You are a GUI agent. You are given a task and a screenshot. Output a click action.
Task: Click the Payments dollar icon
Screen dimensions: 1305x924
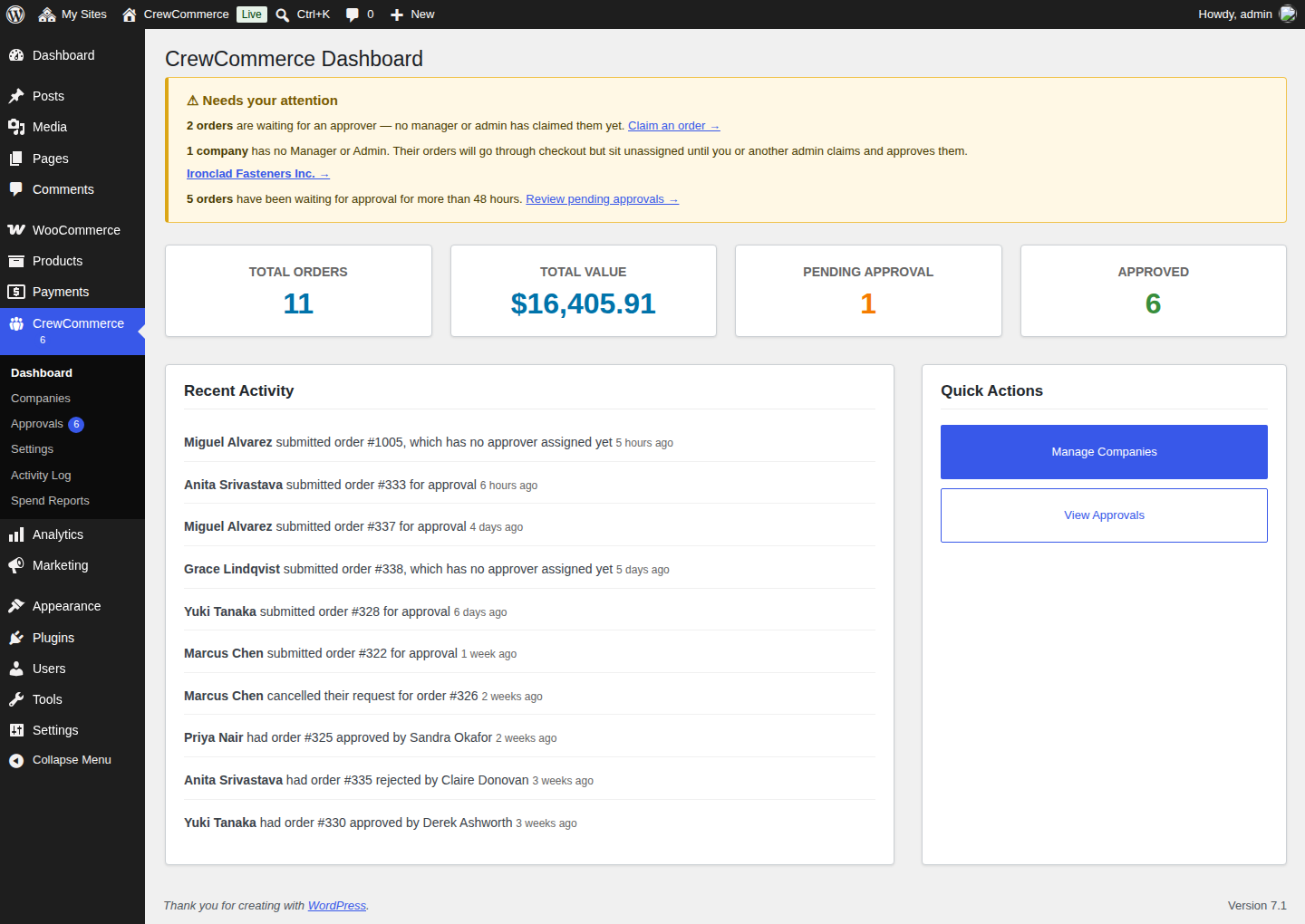[x=16, y=292]
